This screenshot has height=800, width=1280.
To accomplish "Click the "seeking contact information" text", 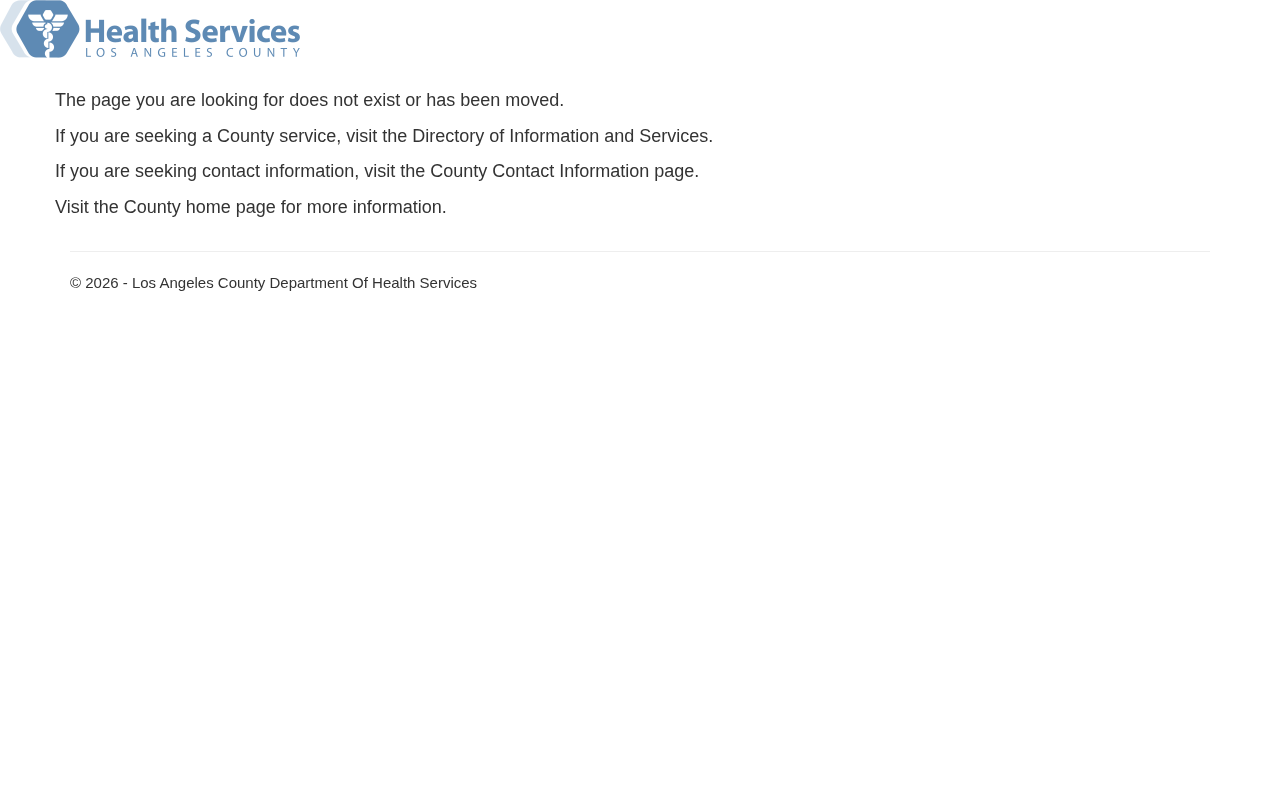I will (245, 171).
